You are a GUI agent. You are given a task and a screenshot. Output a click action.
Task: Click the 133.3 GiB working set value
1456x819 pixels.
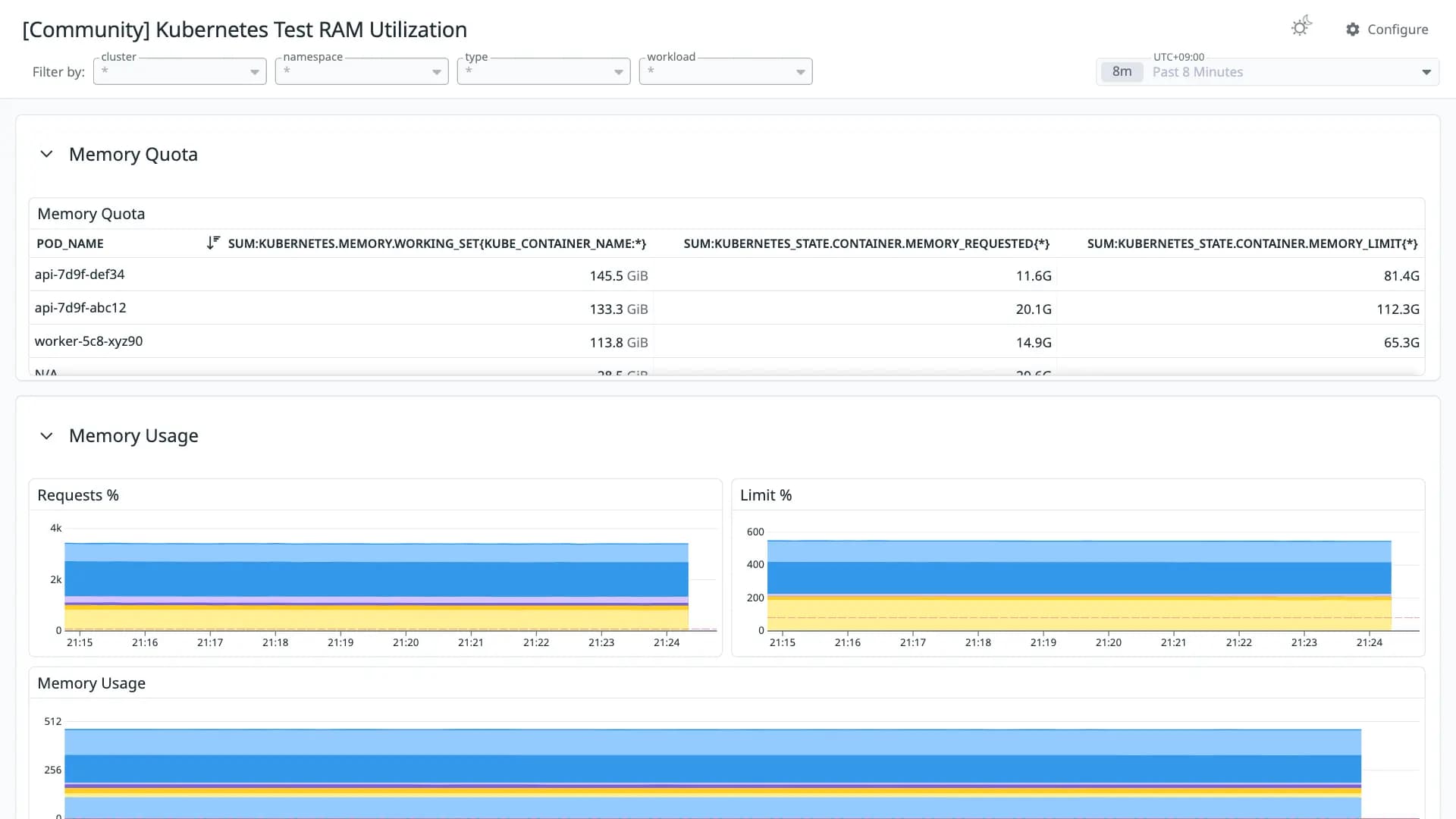point(619,309)
